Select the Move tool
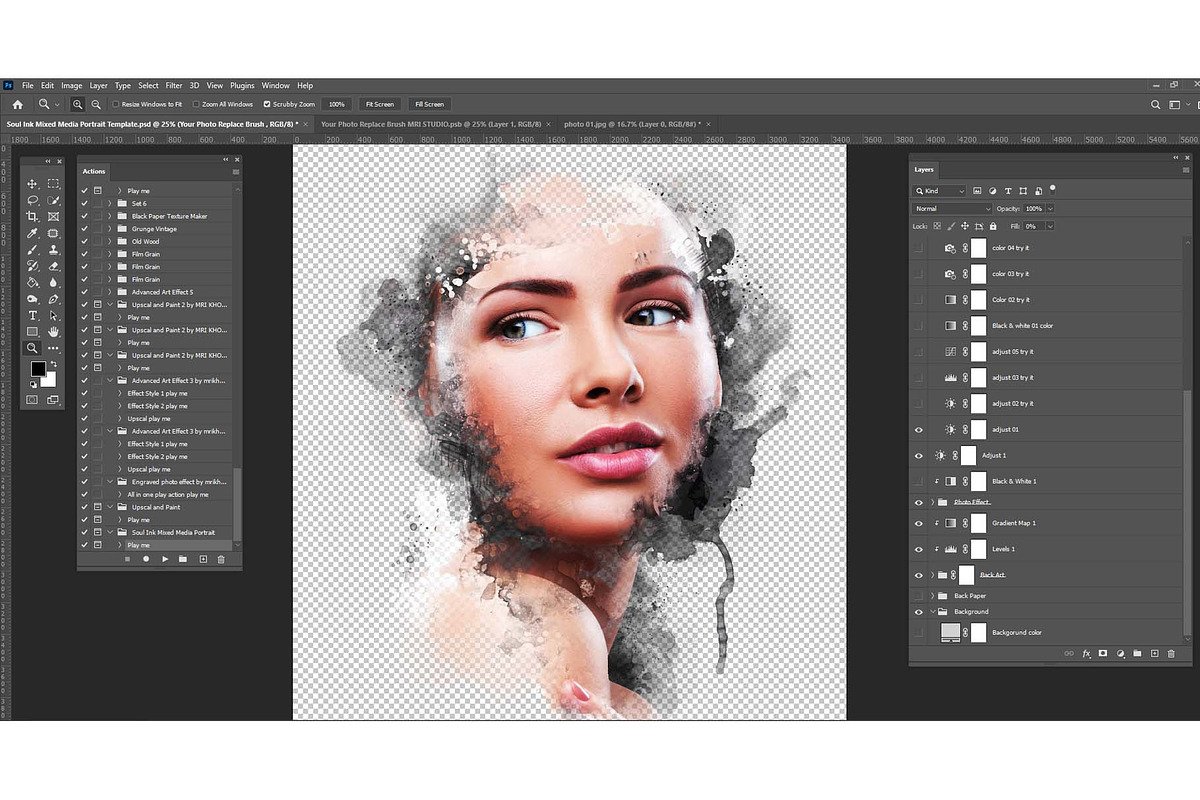Image resolution: width=1200 pixels, height=800 pixels. tap(32, 184)
